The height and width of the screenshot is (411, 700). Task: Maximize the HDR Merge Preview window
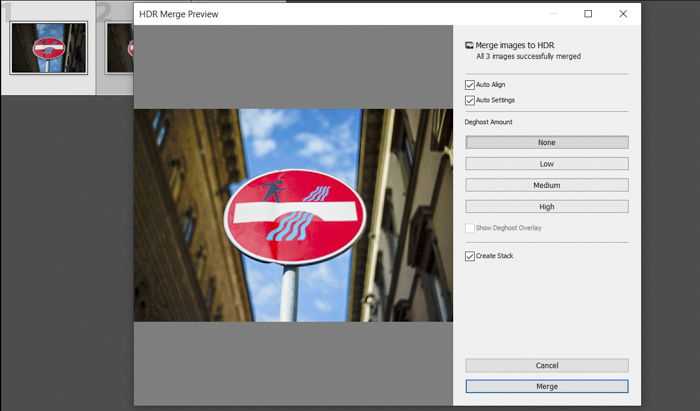tap(588, 14)
